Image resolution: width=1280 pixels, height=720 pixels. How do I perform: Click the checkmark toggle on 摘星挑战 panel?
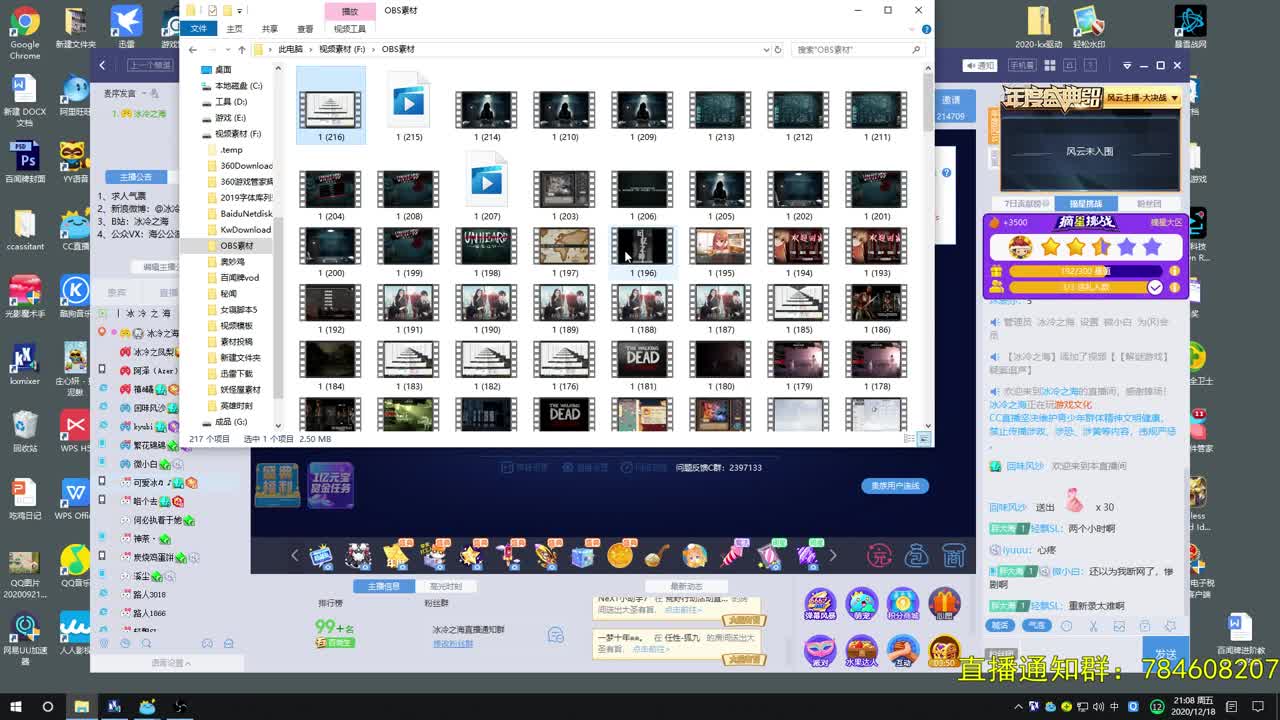click(1155, 288)
